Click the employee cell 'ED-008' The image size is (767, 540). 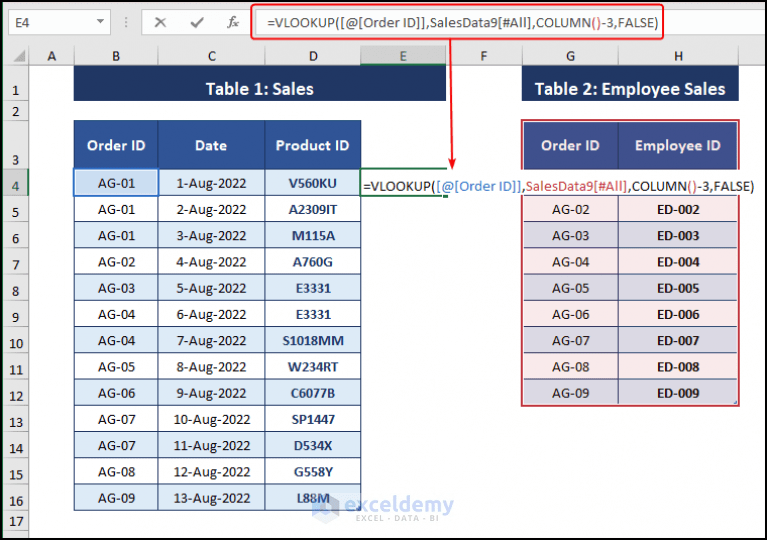pyautogui.click(x=678, y=367)
